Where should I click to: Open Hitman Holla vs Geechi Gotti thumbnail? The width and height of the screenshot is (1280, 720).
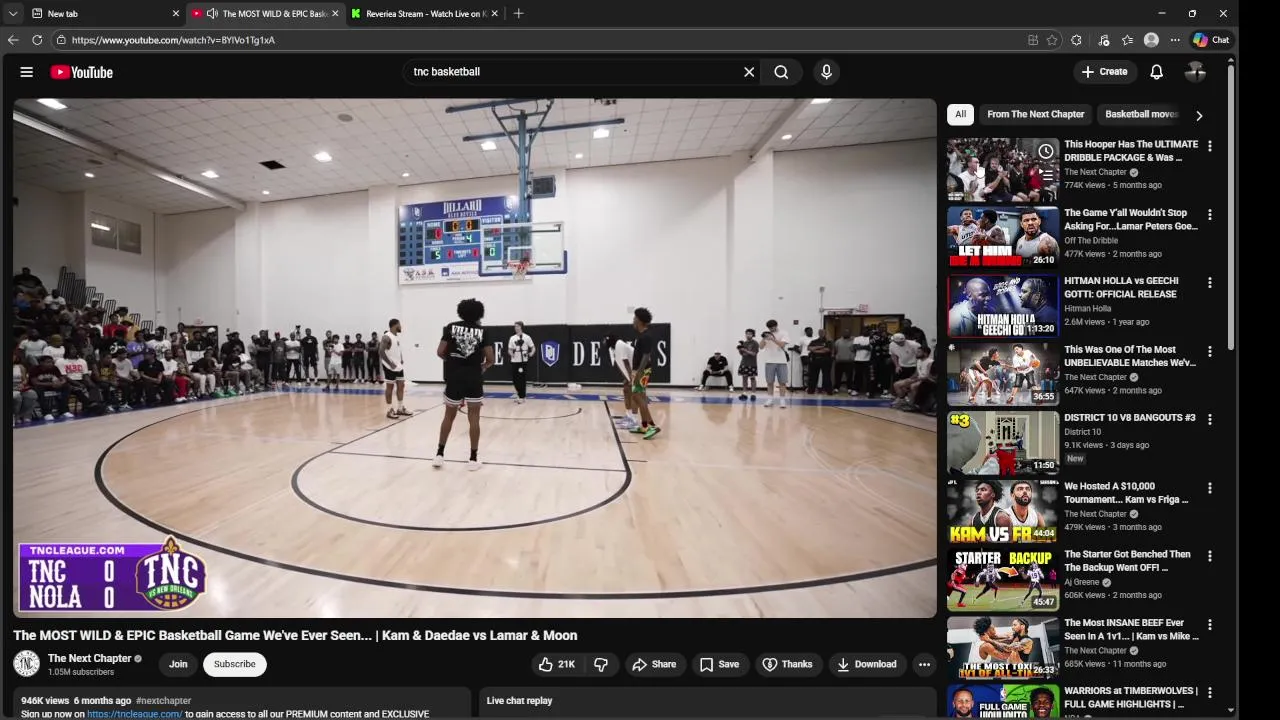tap(1003, 306)
